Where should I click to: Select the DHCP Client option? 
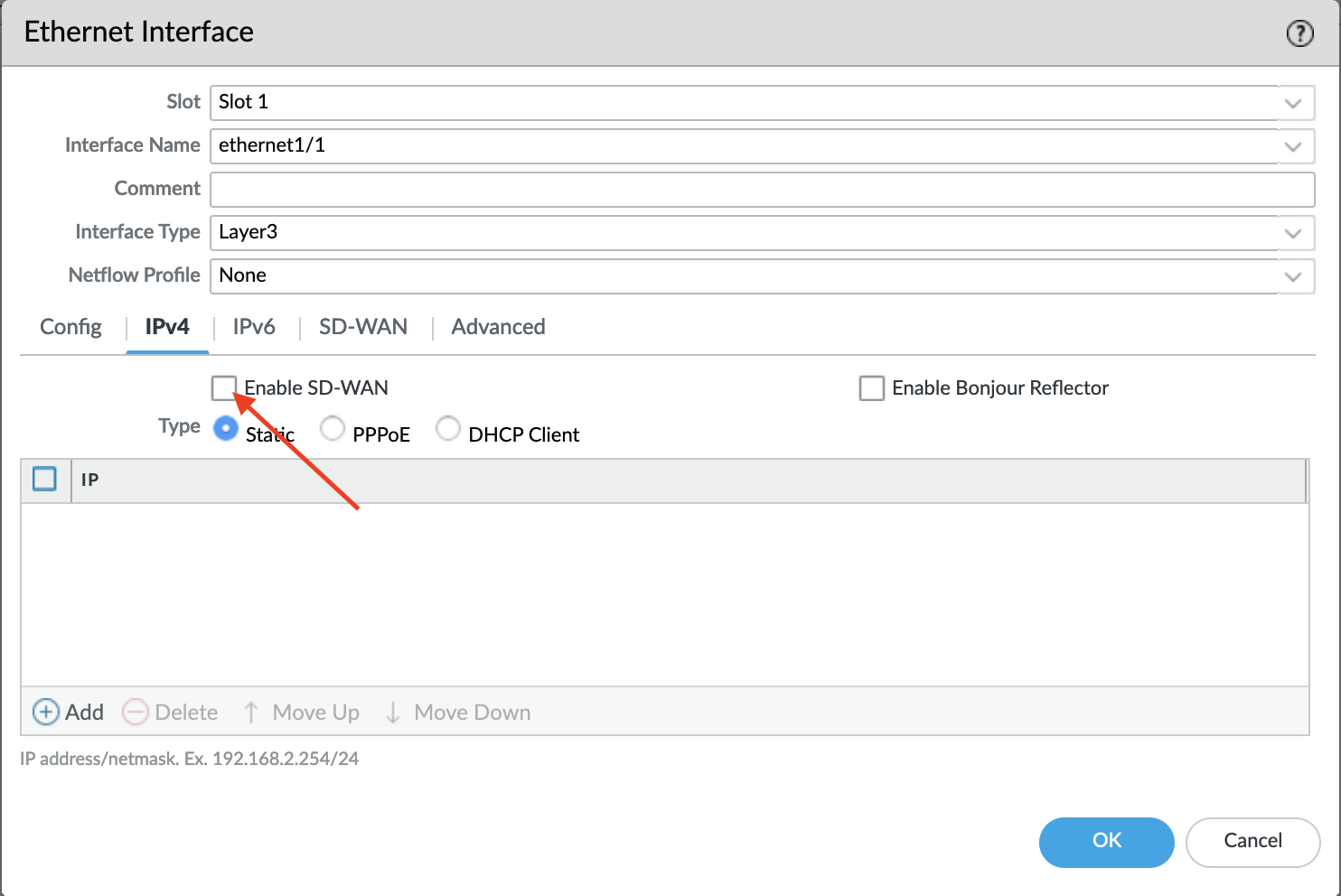click(448, 428)
